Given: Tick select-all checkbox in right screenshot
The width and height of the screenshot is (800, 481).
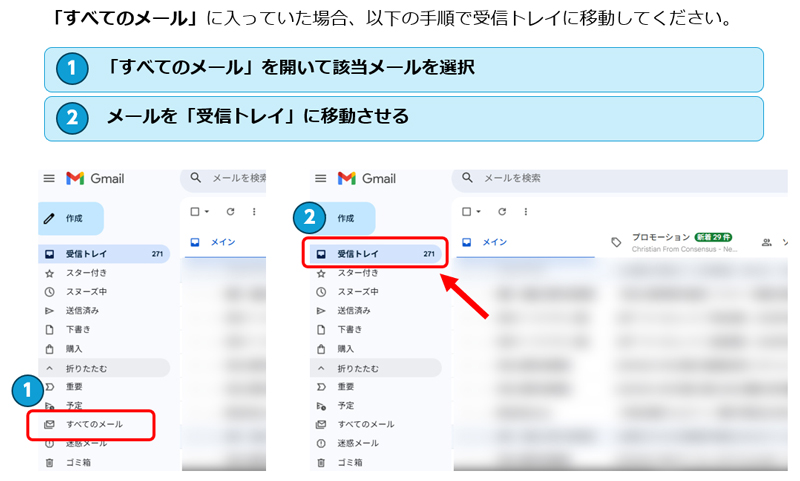Looking at the screenshot, I should point(466,212).
